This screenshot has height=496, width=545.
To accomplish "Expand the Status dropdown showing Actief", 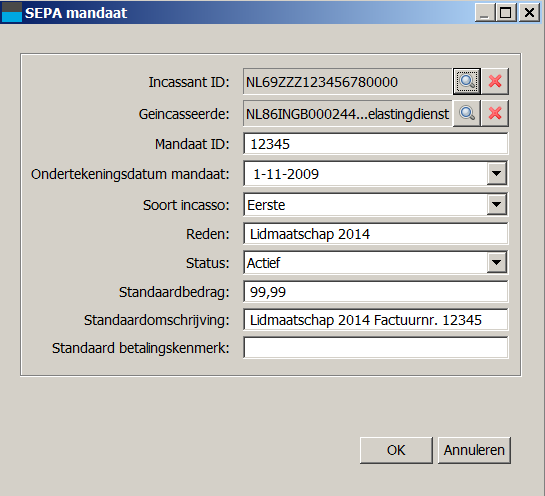I will click(x=496, y=262).
